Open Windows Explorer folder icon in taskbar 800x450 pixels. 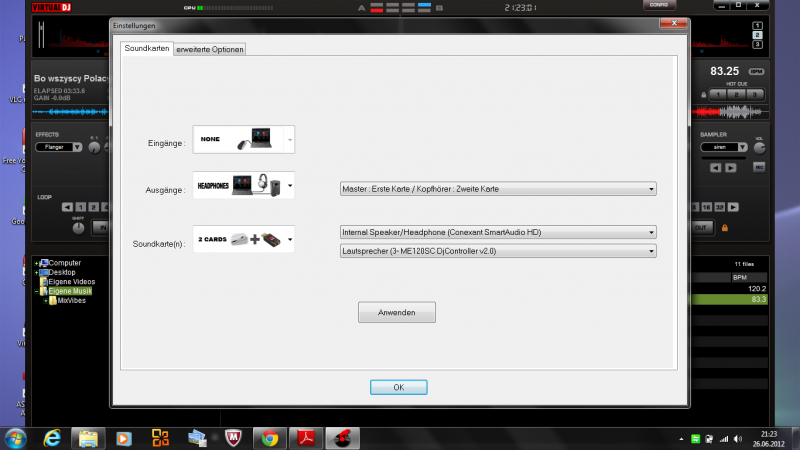tap(88, 437)
